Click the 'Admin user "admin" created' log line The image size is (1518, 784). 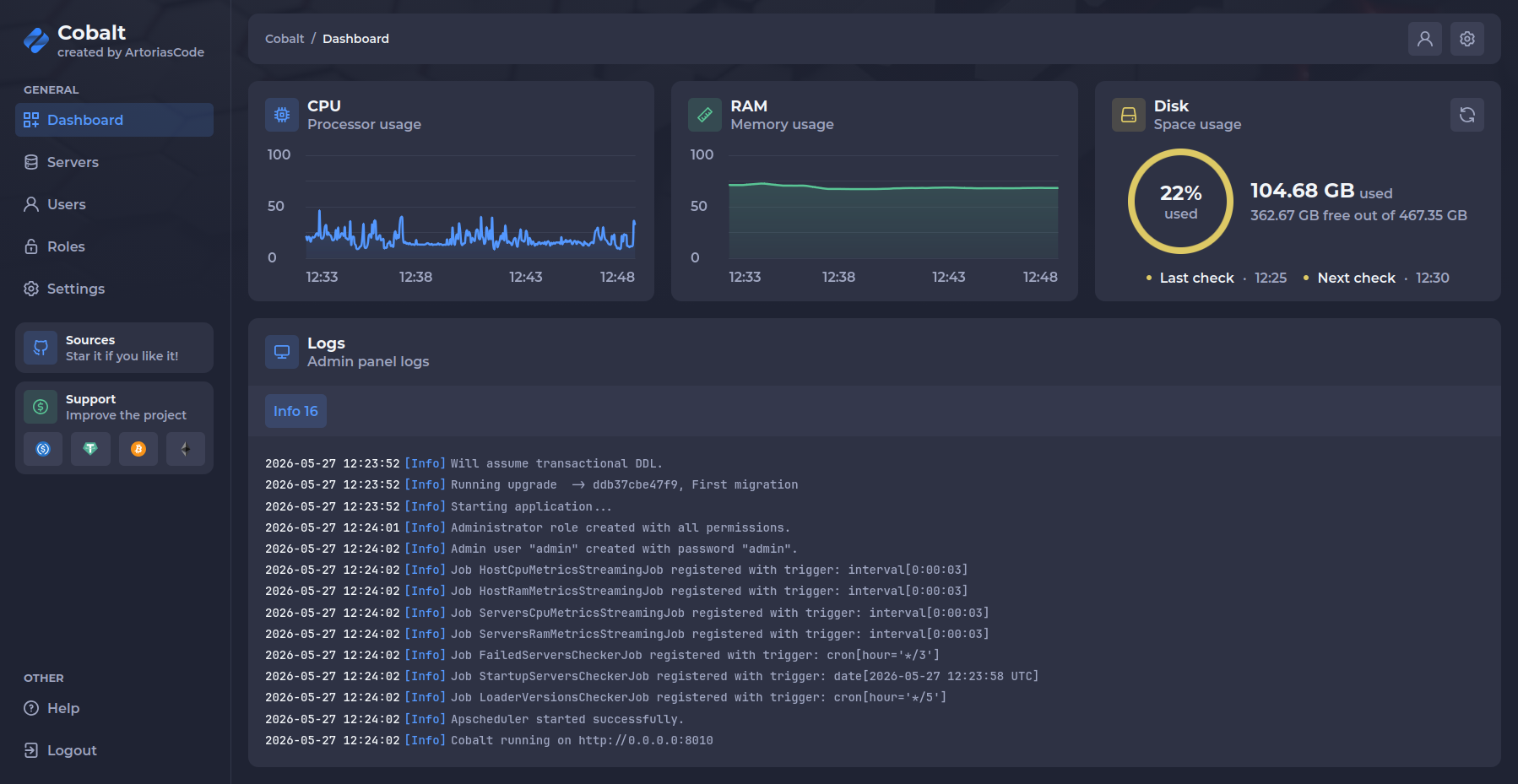pos(531,549)
